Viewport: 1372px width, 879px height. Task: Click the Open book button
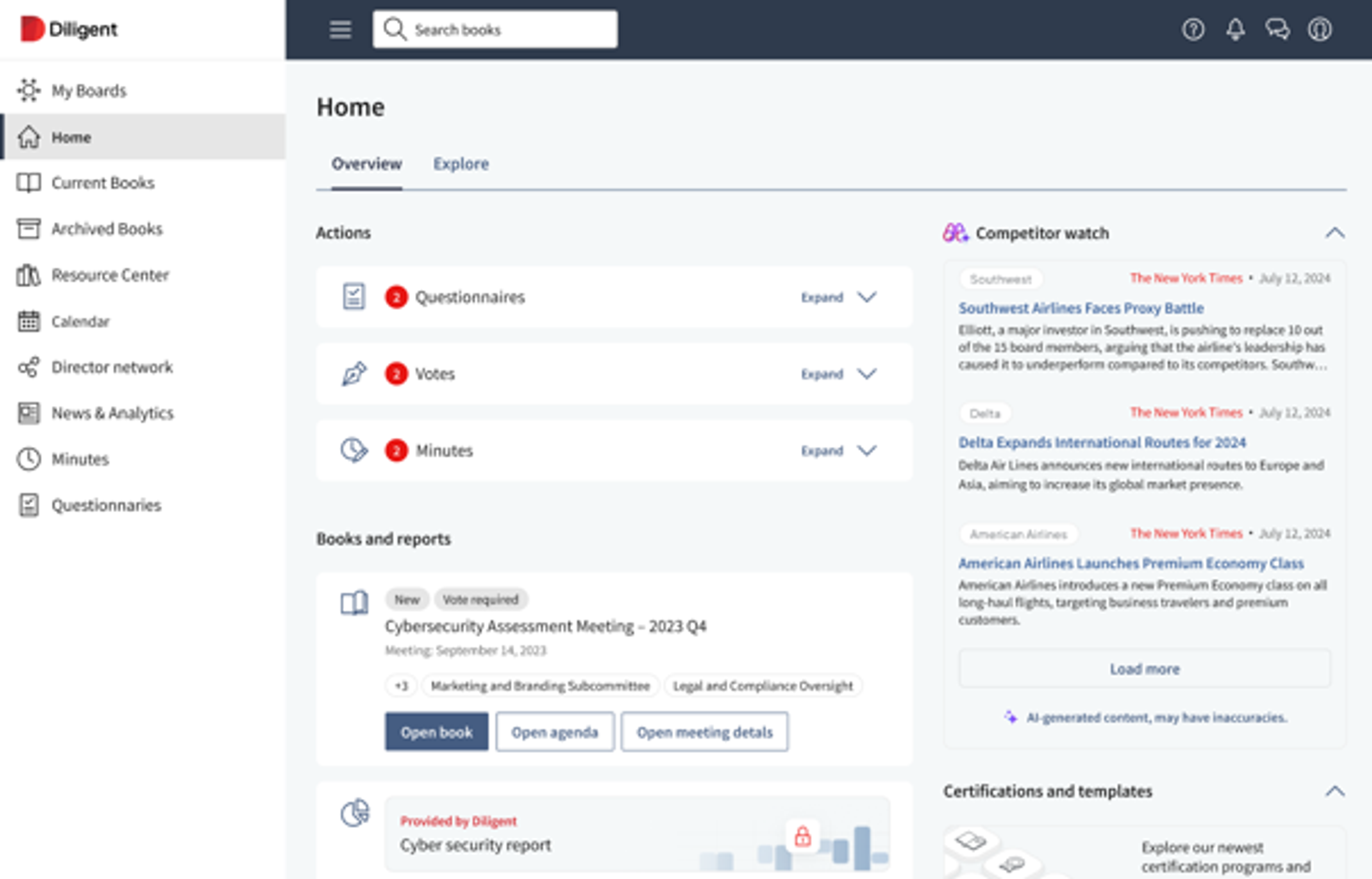(x=437, y=732)
